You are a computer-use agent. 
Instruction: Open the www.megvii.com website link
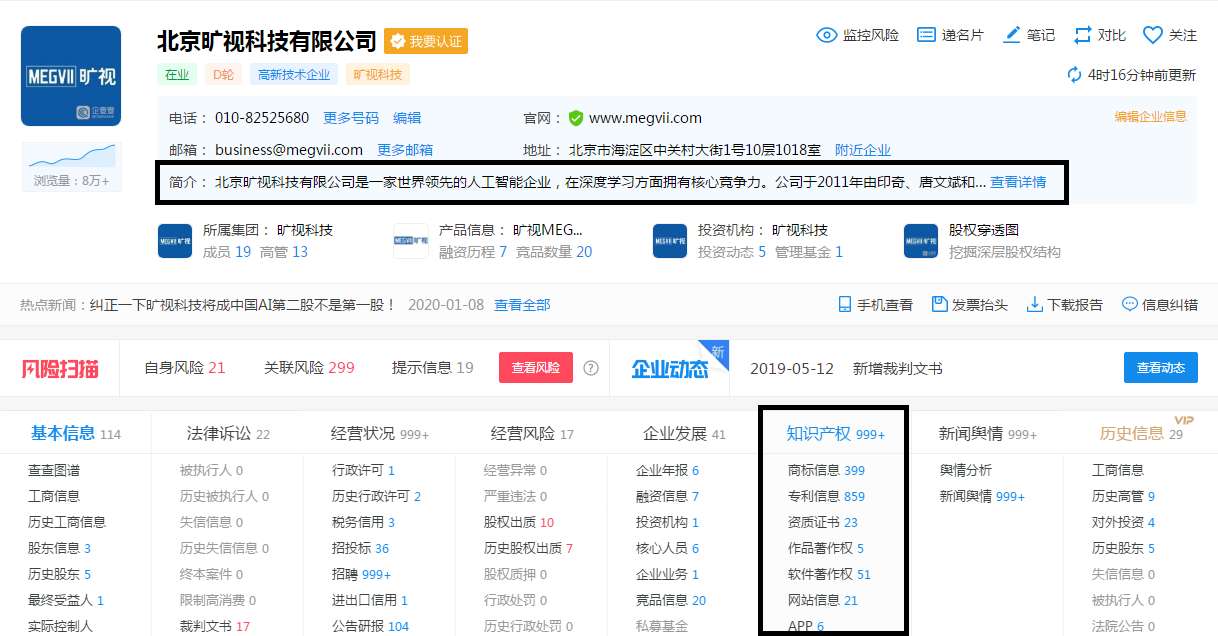[x=645, y=118]
